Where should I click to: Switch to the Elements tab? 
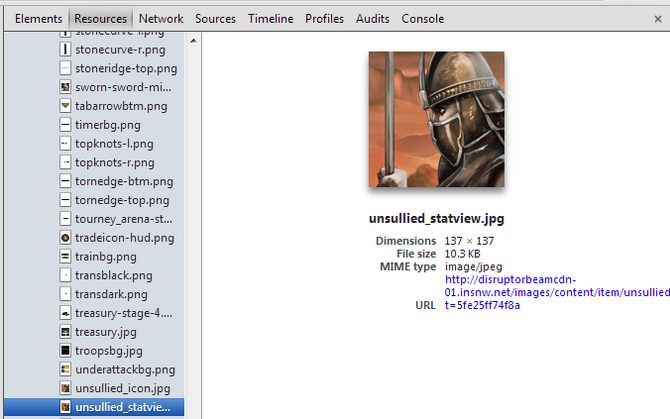pyautogui.click(x=38, y=19)
